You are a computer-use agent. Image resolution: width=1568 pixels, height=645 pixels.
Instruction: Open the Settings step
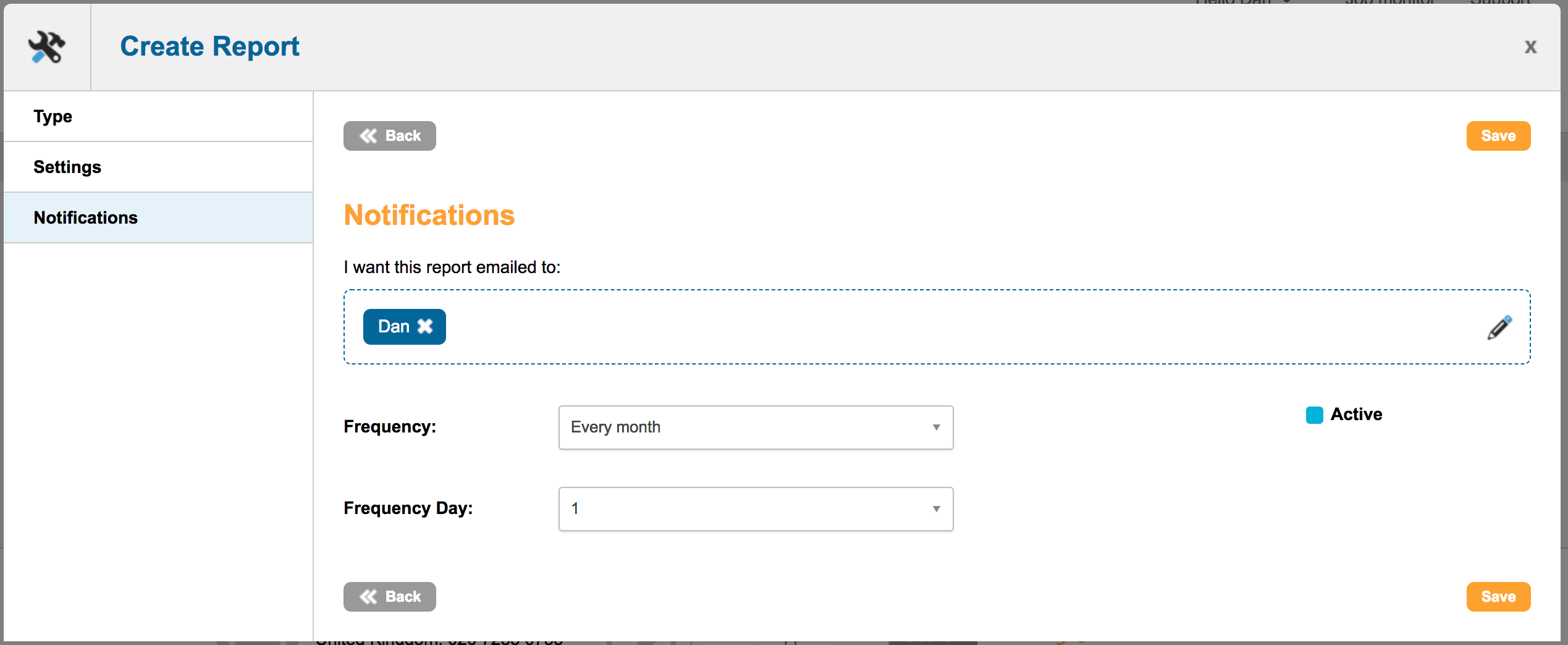[67, 167]
